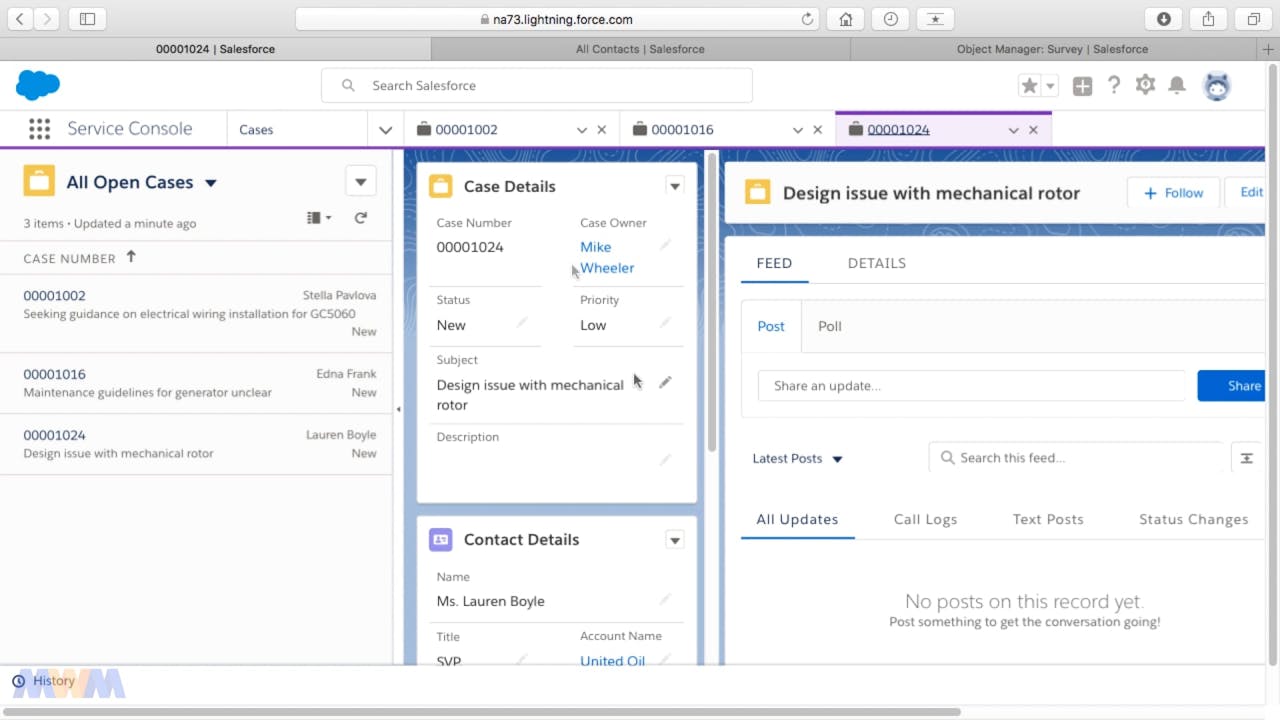Screen dimensions: 1280x720
Task: Refresh the All Open Cases list
Action: click(x=361, y=217)
